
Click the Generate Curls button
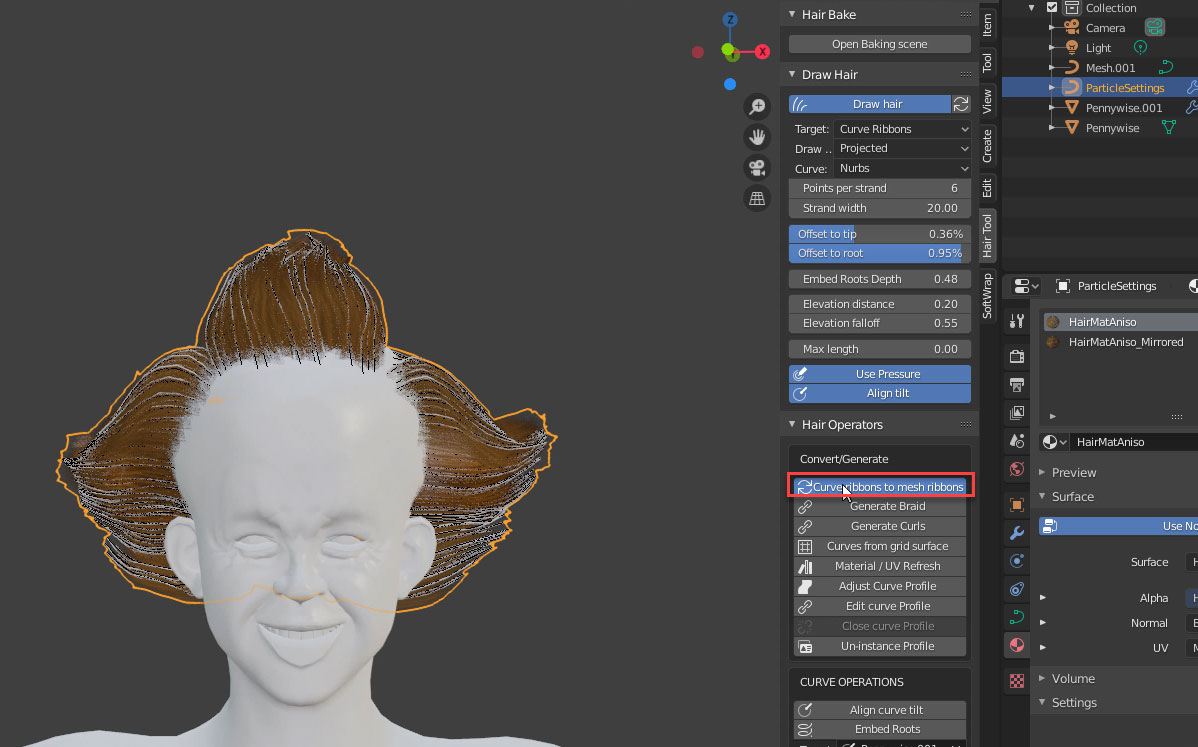point(880,526)
